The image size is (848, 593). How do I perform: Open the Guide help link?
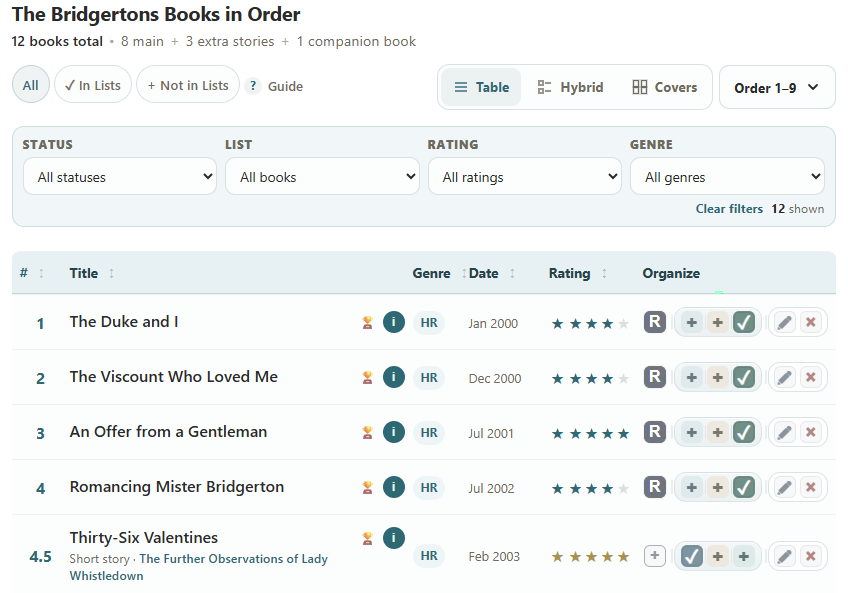point(274,86)
